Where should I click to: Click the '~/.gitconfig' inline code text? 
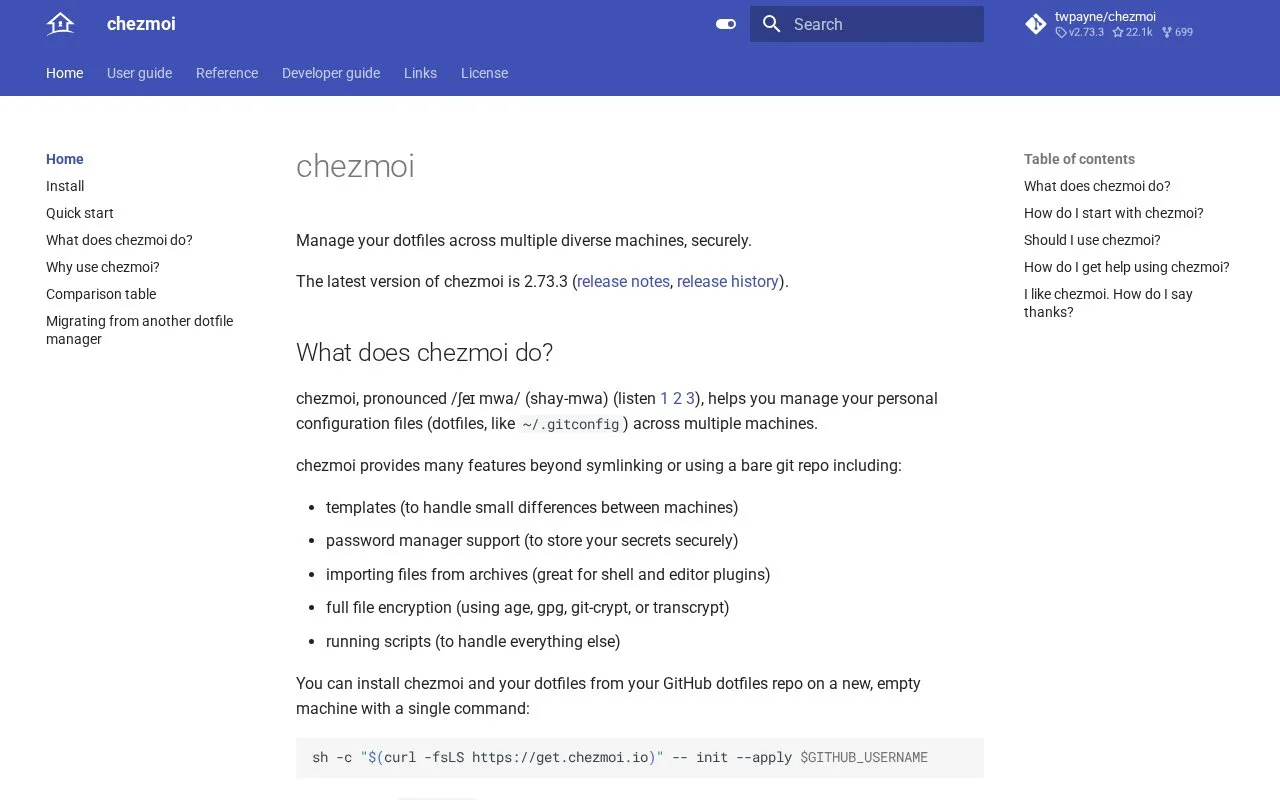click(570, 424)
